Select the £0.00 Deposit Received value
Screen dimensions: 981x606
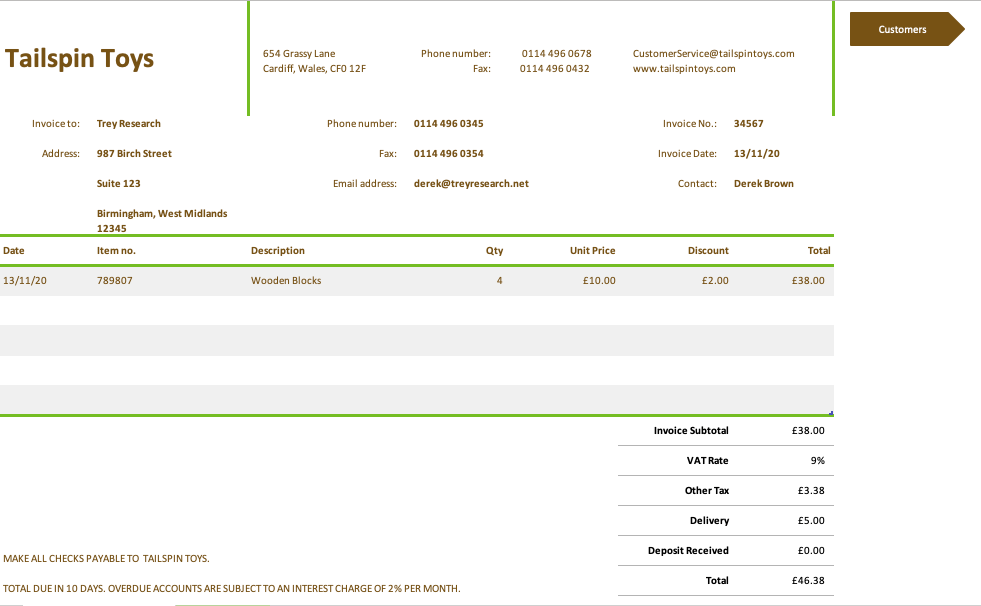(811, 551)
